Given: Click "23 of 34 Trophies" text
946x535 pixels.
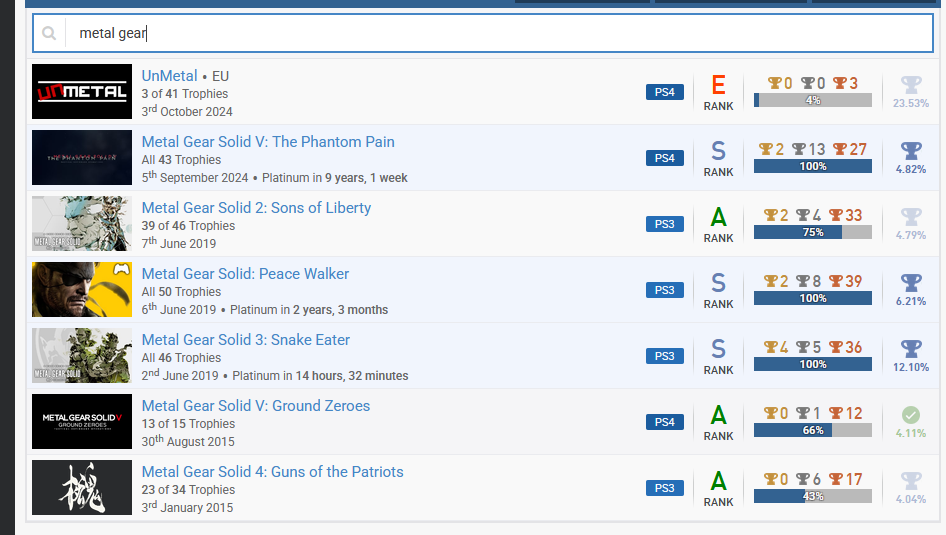Looking at the screenshot, I should pyautogui.click(x=188, y=490).
